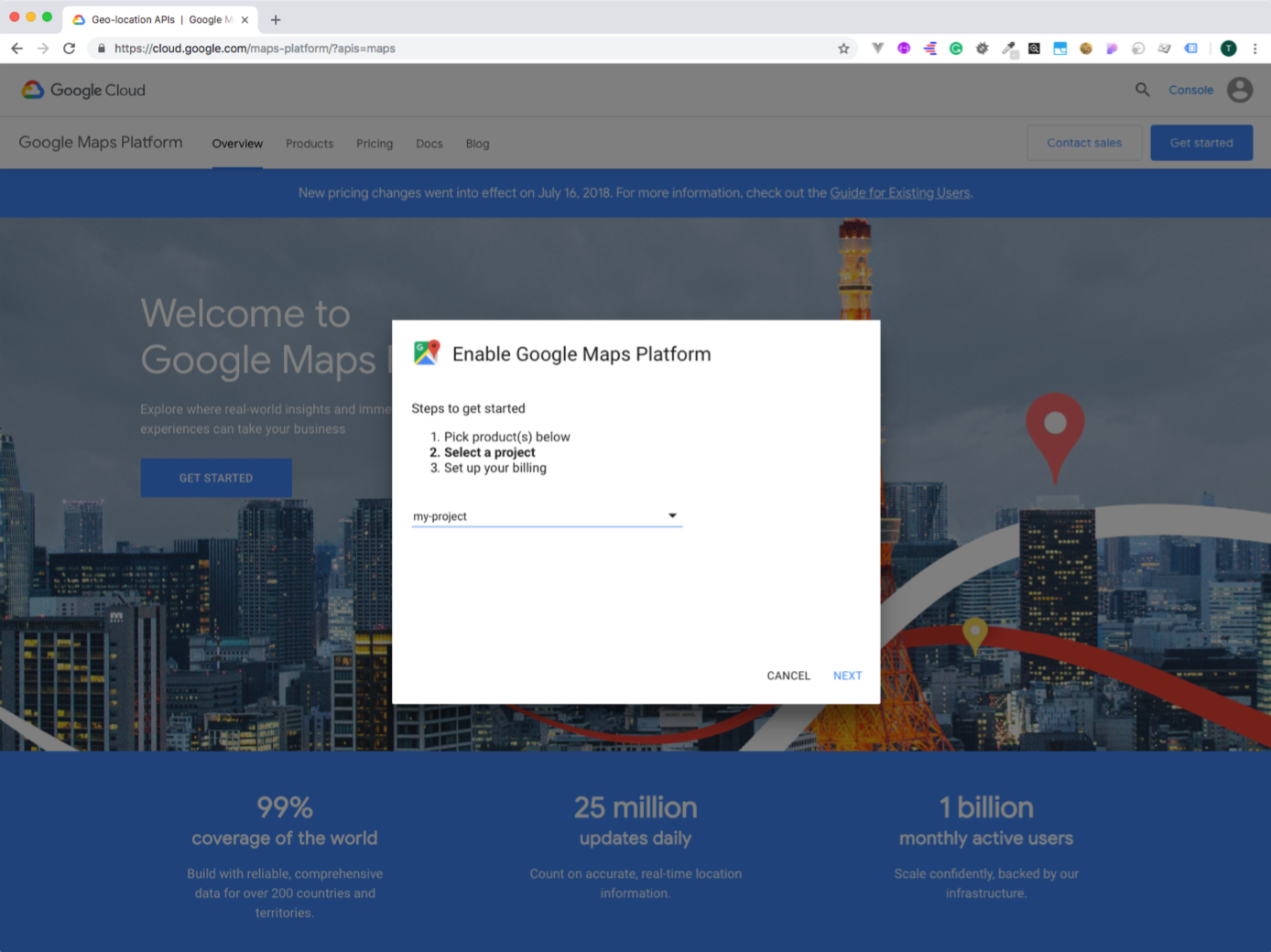Click the "25 million" statistic text
1271x952 pixels.
click(635, 807)
